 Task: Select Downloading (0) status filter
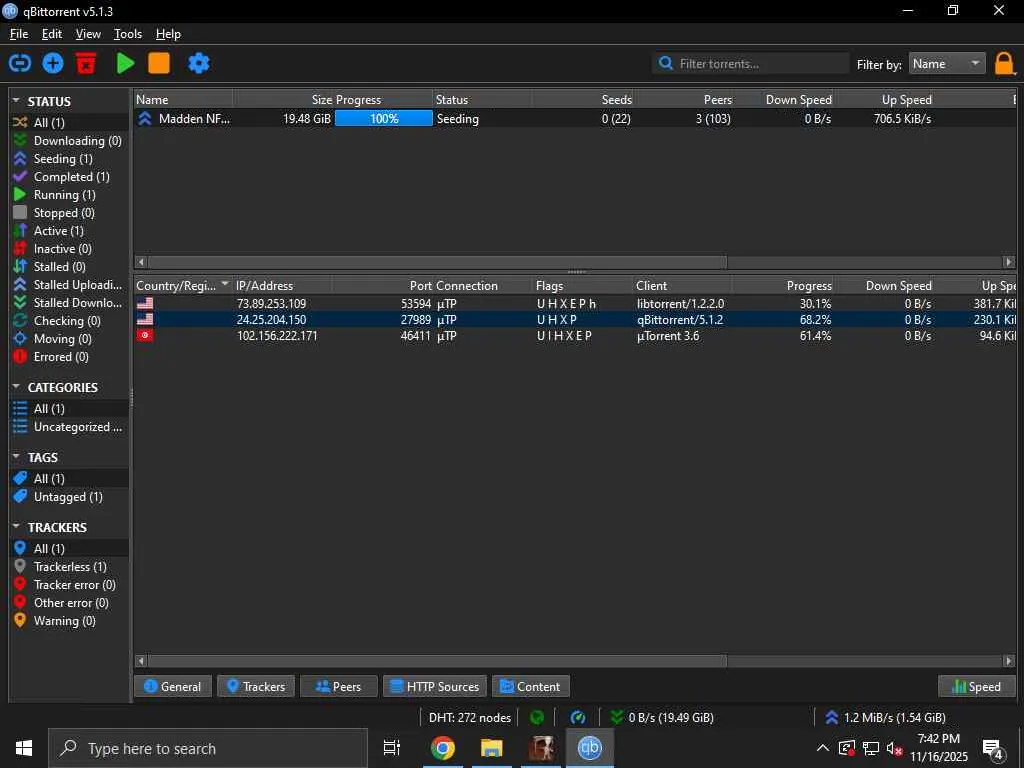coord(69,140)
